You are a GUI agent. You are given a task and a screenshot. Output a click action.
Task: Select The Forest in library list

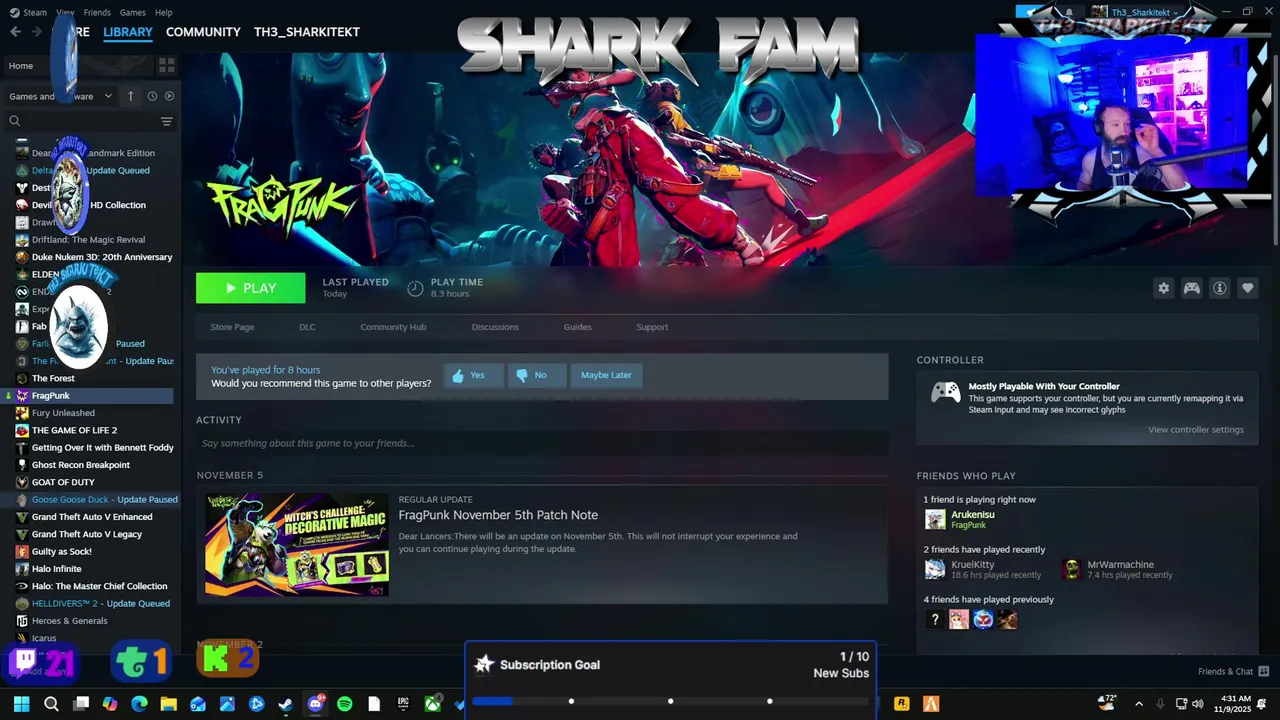[x=53, y=378]
